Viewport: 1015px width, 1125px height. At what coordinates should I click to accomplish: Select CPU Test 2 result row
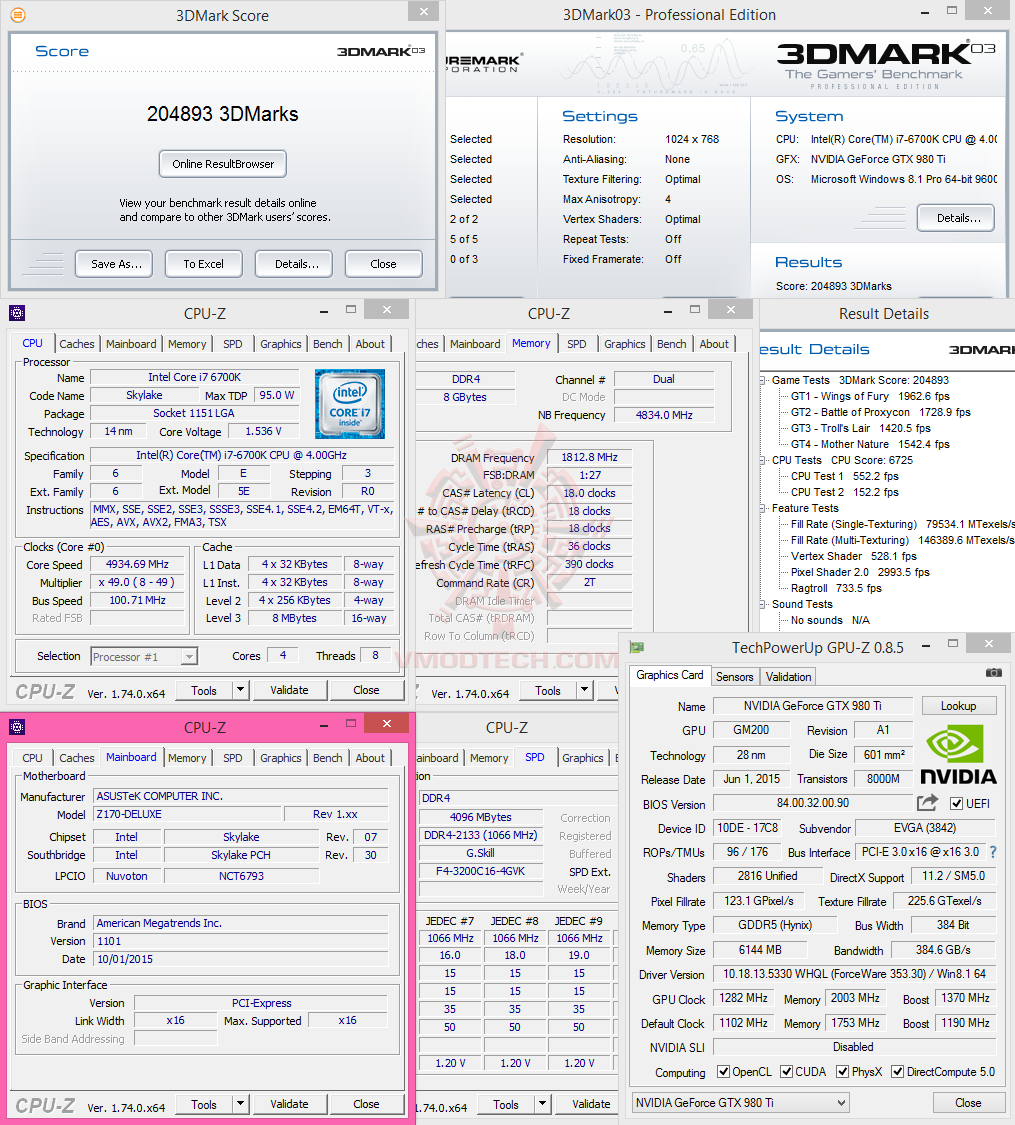[x=844, y=492]
